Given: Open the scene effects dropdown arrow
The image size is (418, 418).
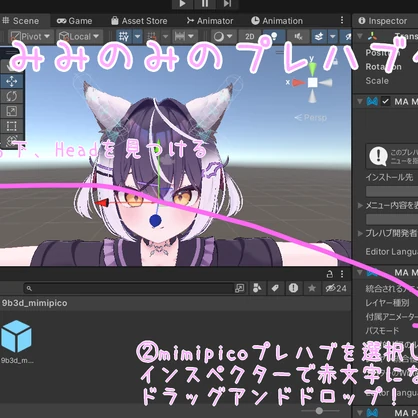Looking at the screenshot, I should (333, 36).
